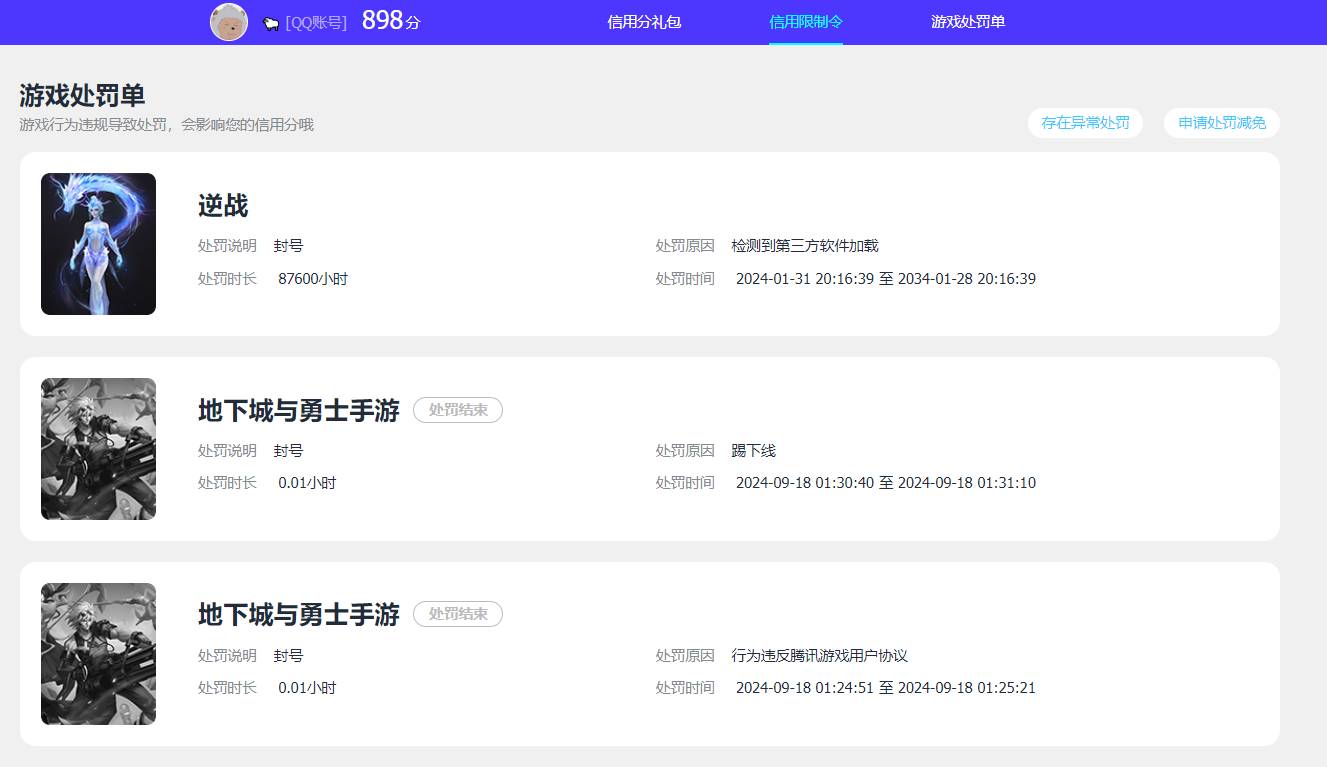Click the user avatar in header
Screen dimensions: 1327x767
[229, 22]
